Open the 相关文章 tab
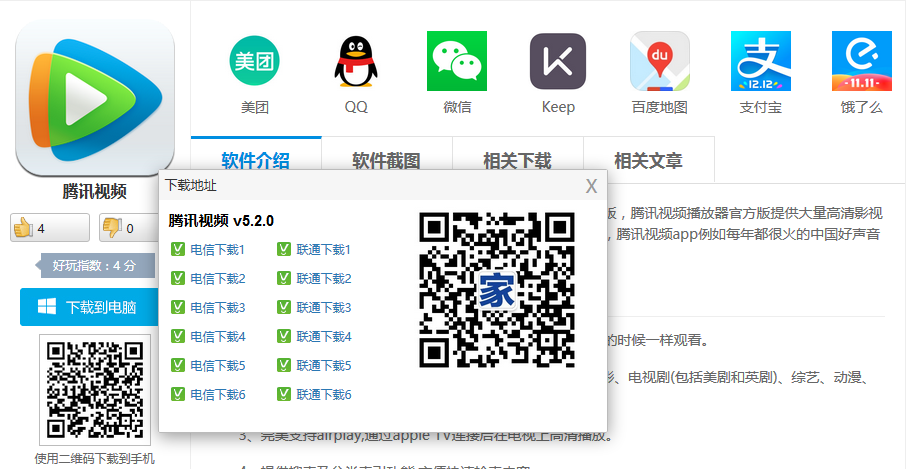The image size is (906, 469). pos(649,160)
